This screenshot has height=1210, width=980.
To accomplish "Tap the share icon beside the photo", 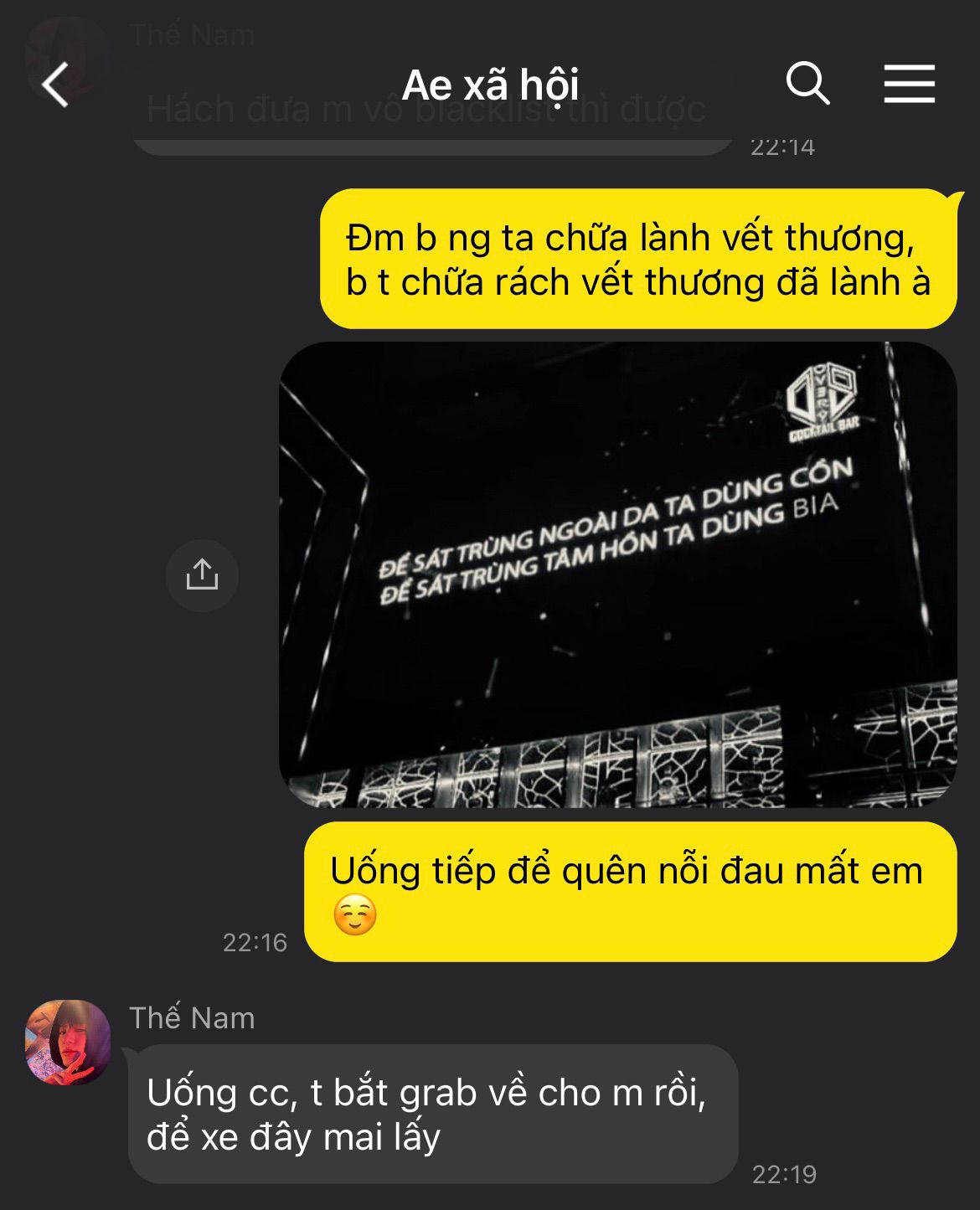I will coord(202,575).
